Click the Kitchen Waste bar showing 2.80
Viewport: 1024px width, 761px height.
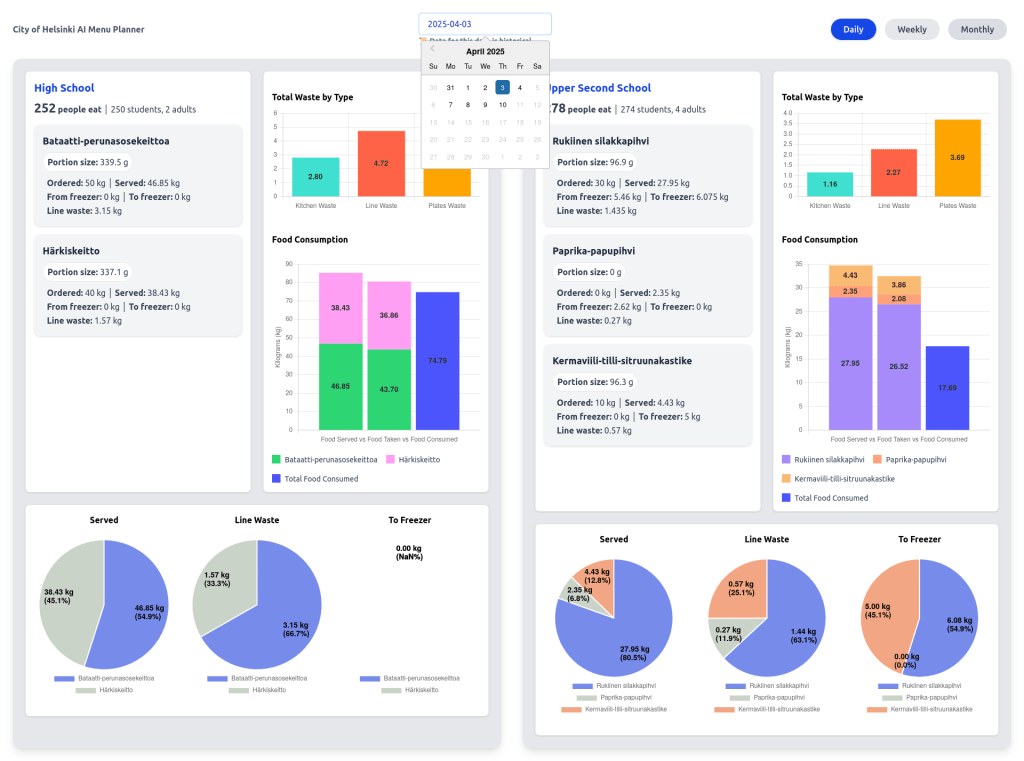point(315,177)
